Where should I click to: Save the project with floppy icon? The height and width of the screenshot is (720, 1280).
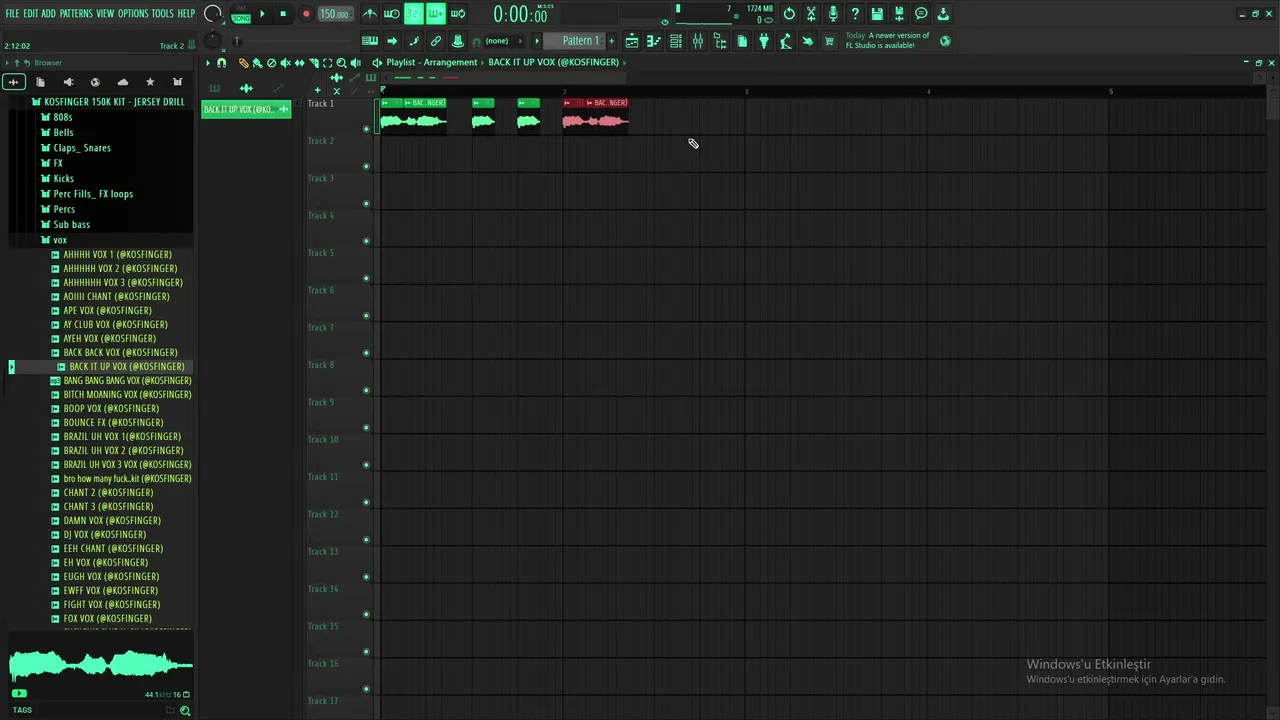click(x=877, y=14)
